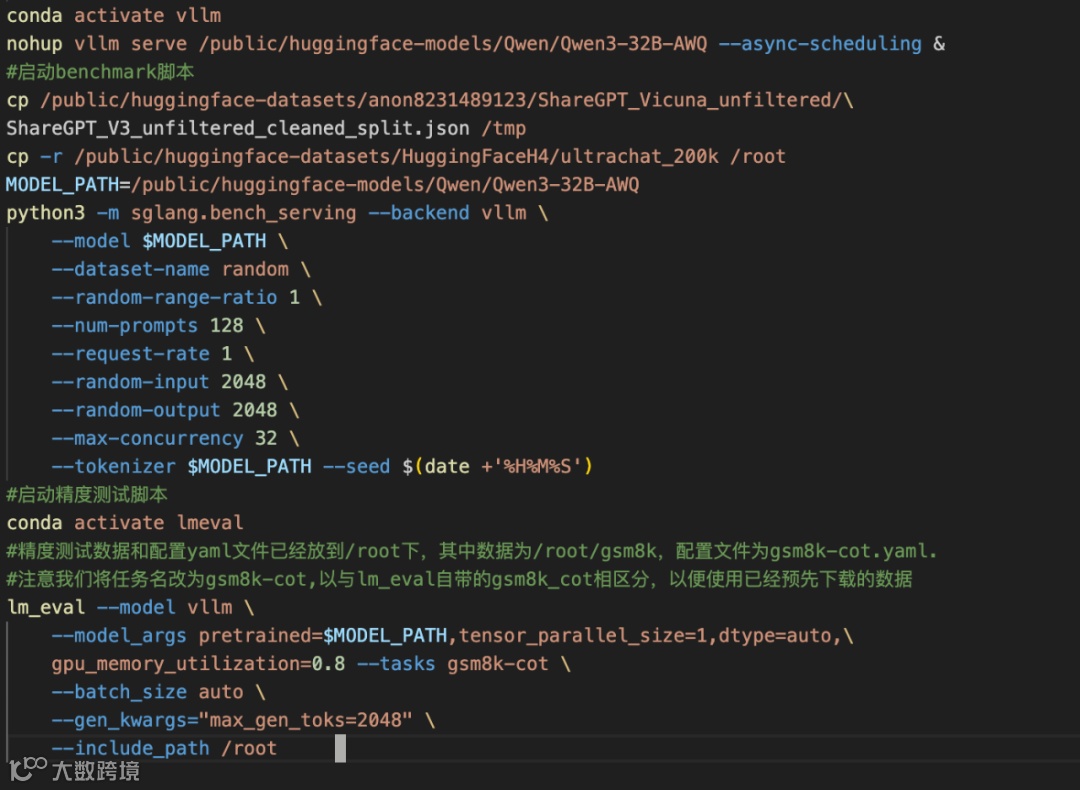Viewport: 1080px width, 790px height.
Task: Click the '--async-scheduling' flag
Action: click(x=820, y=43)
